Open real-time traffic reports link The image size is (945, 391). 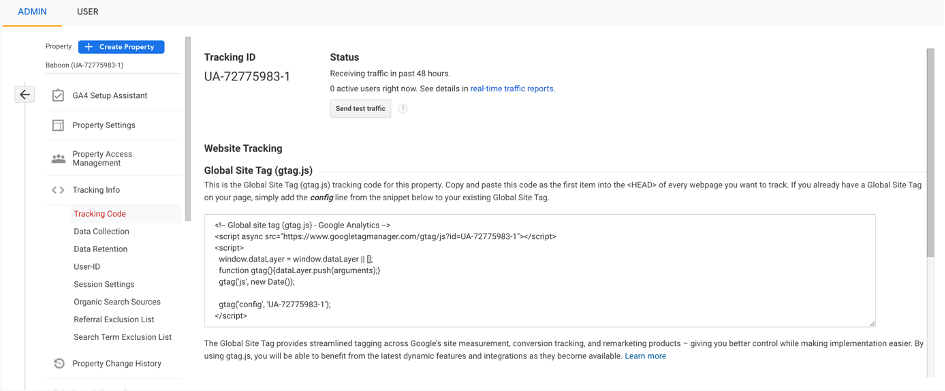(512, 89)
